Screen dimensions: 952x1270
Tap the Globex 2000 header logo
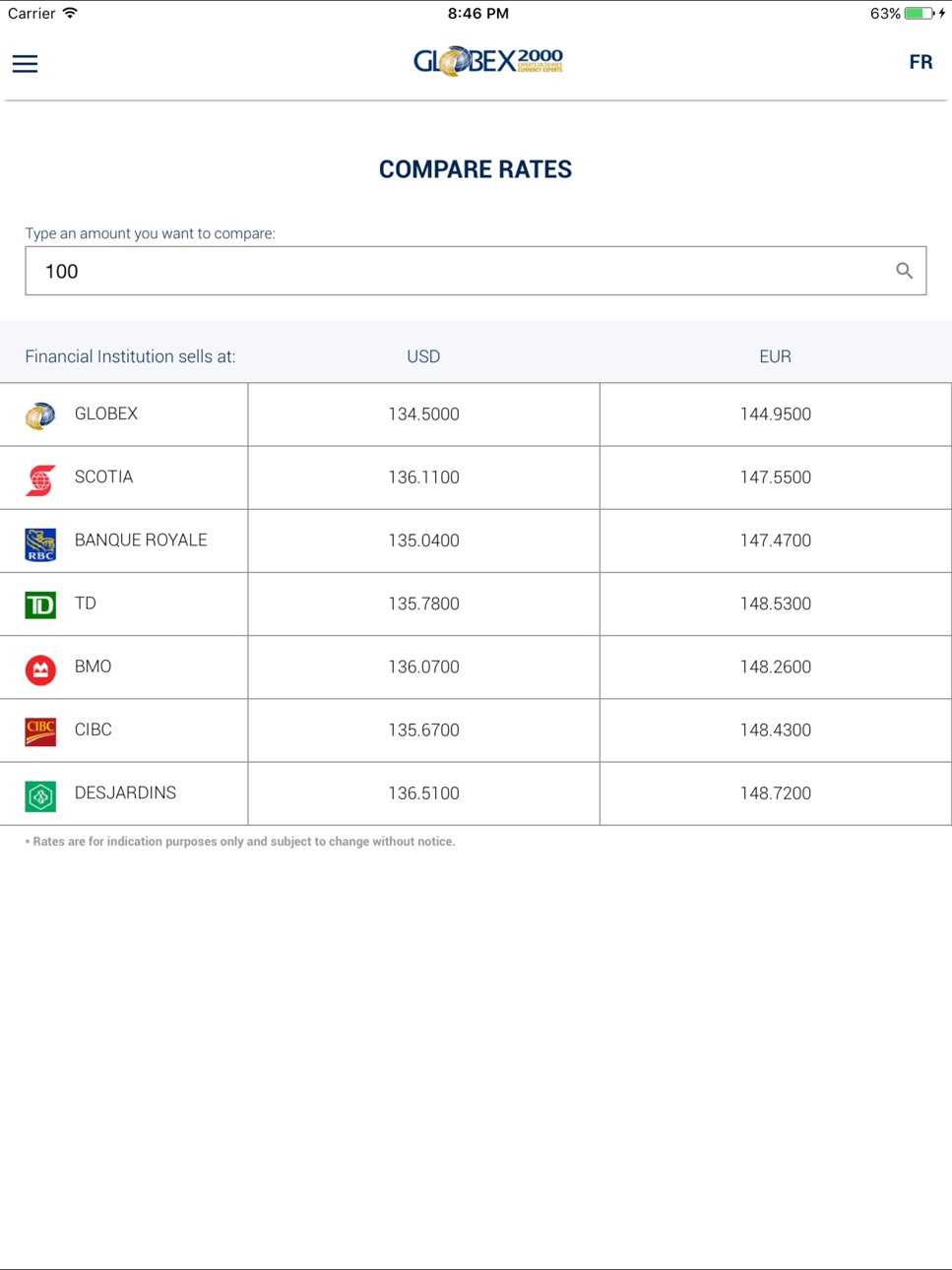pyautogui.click(x=488, y=61)
